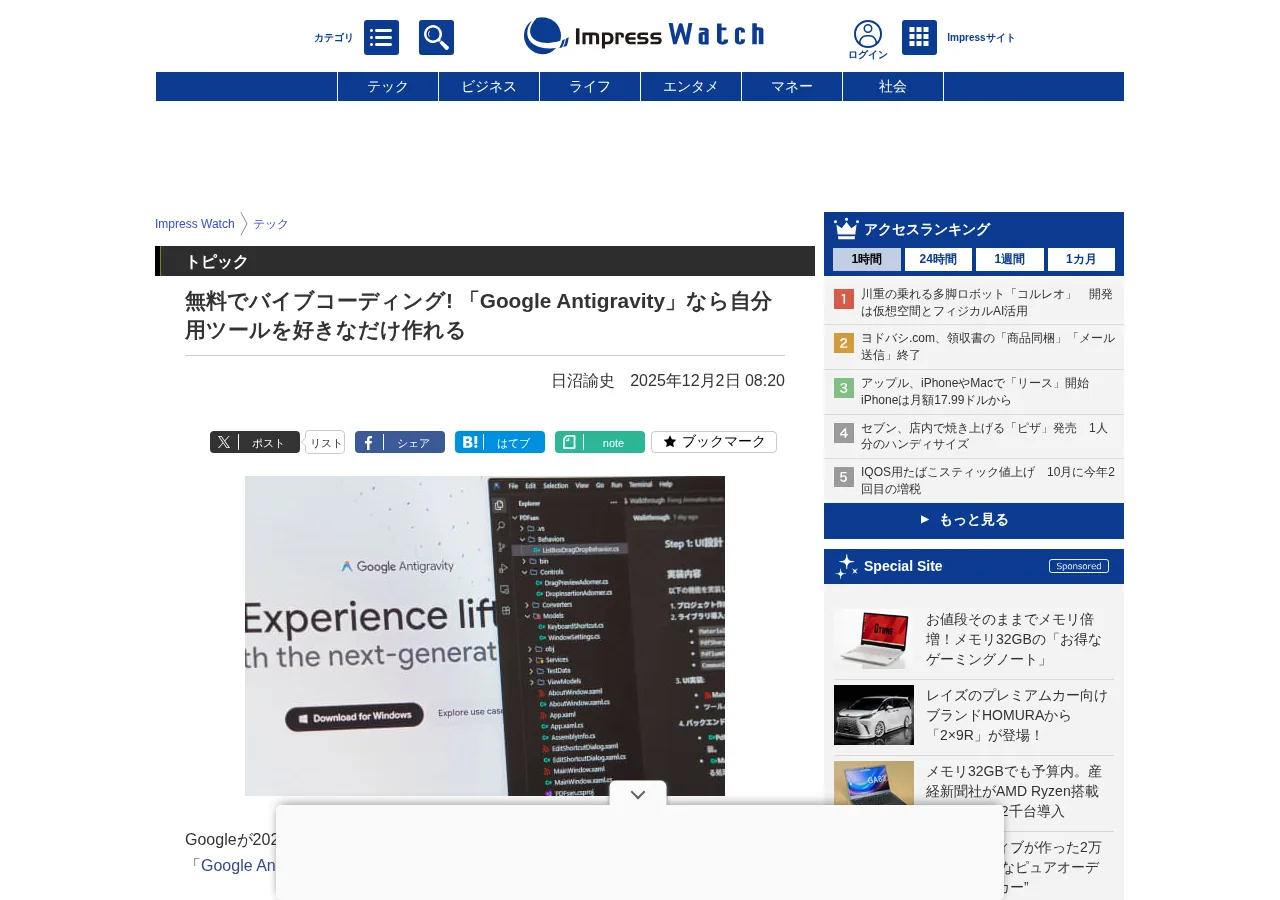Viewport: 1280px width, 900px height.
Task: Open the site search magnifier icon
Action: (436, 38)
